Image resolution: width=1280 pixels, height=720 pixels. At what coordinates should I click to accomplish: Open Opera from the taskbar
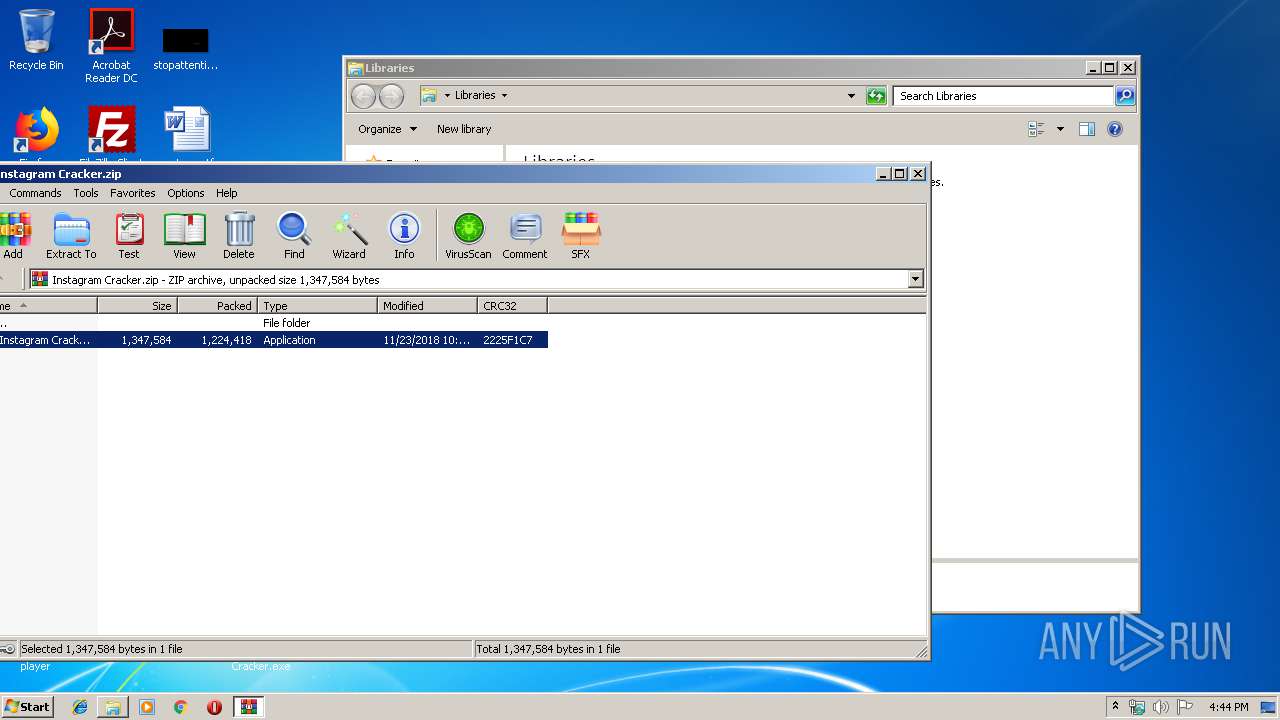point(214,707)
